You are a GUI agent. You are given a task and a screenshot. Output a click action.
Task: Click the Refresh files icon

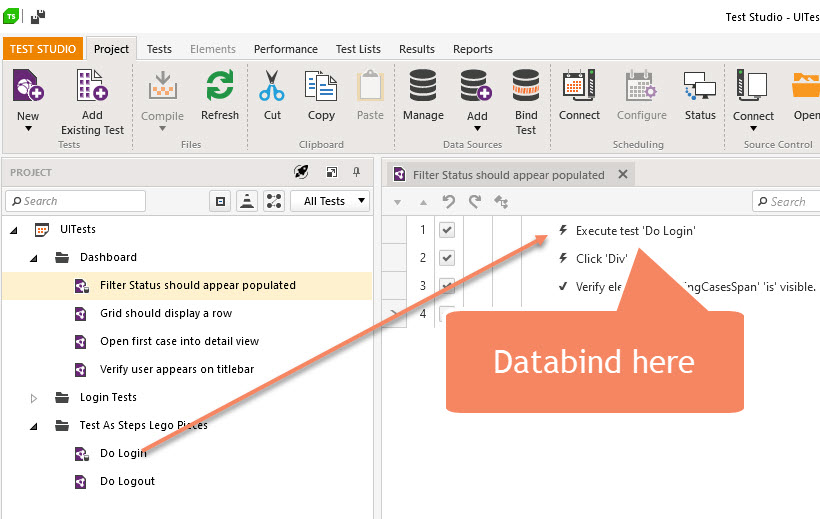219,87
